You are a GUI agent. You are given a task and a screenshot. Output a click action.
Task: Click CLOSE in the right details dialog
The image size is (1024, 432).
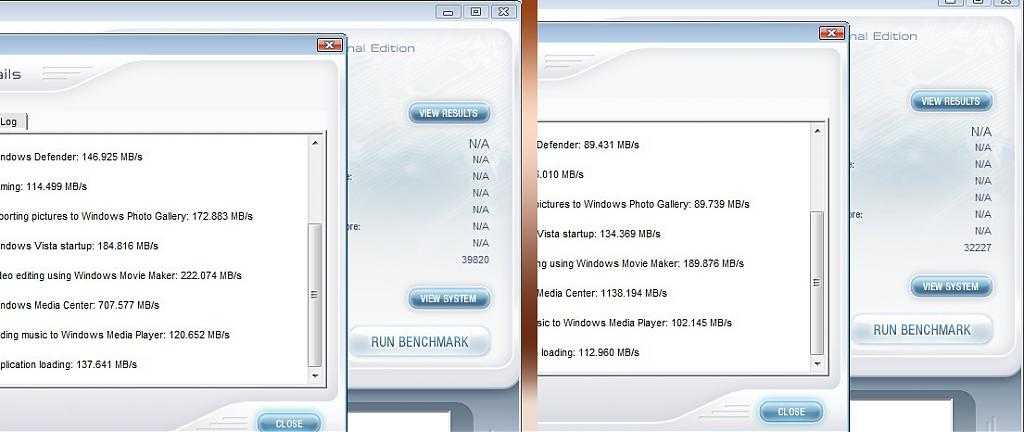[x=791, y=412]
